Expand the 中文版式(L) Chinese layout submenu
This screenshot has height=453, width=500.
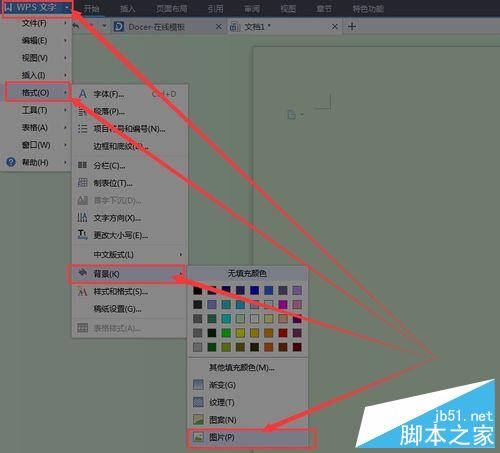click(130, 255)
